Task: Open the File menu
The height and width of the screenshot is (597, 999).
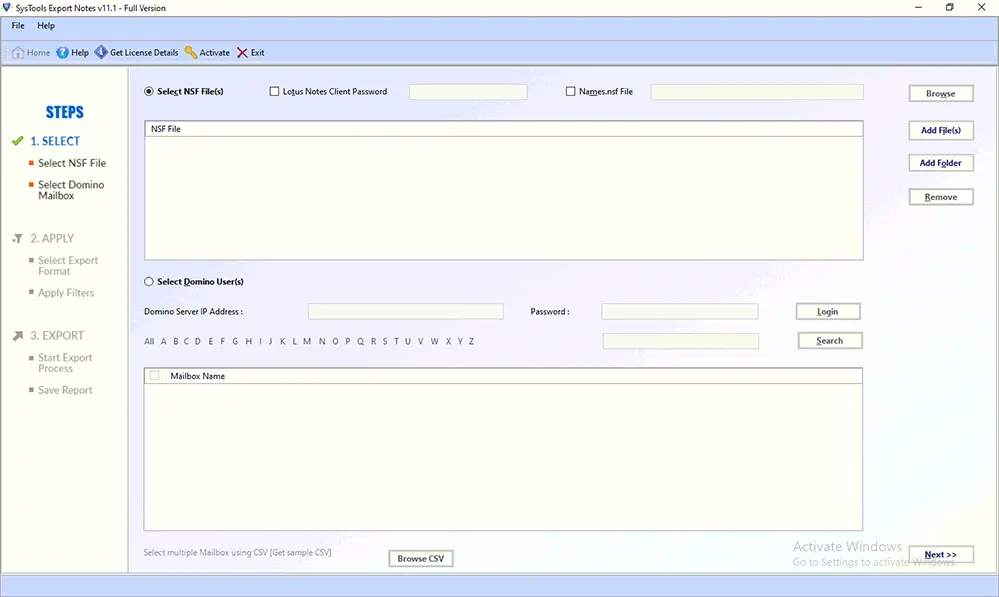Action: [18, 25]
